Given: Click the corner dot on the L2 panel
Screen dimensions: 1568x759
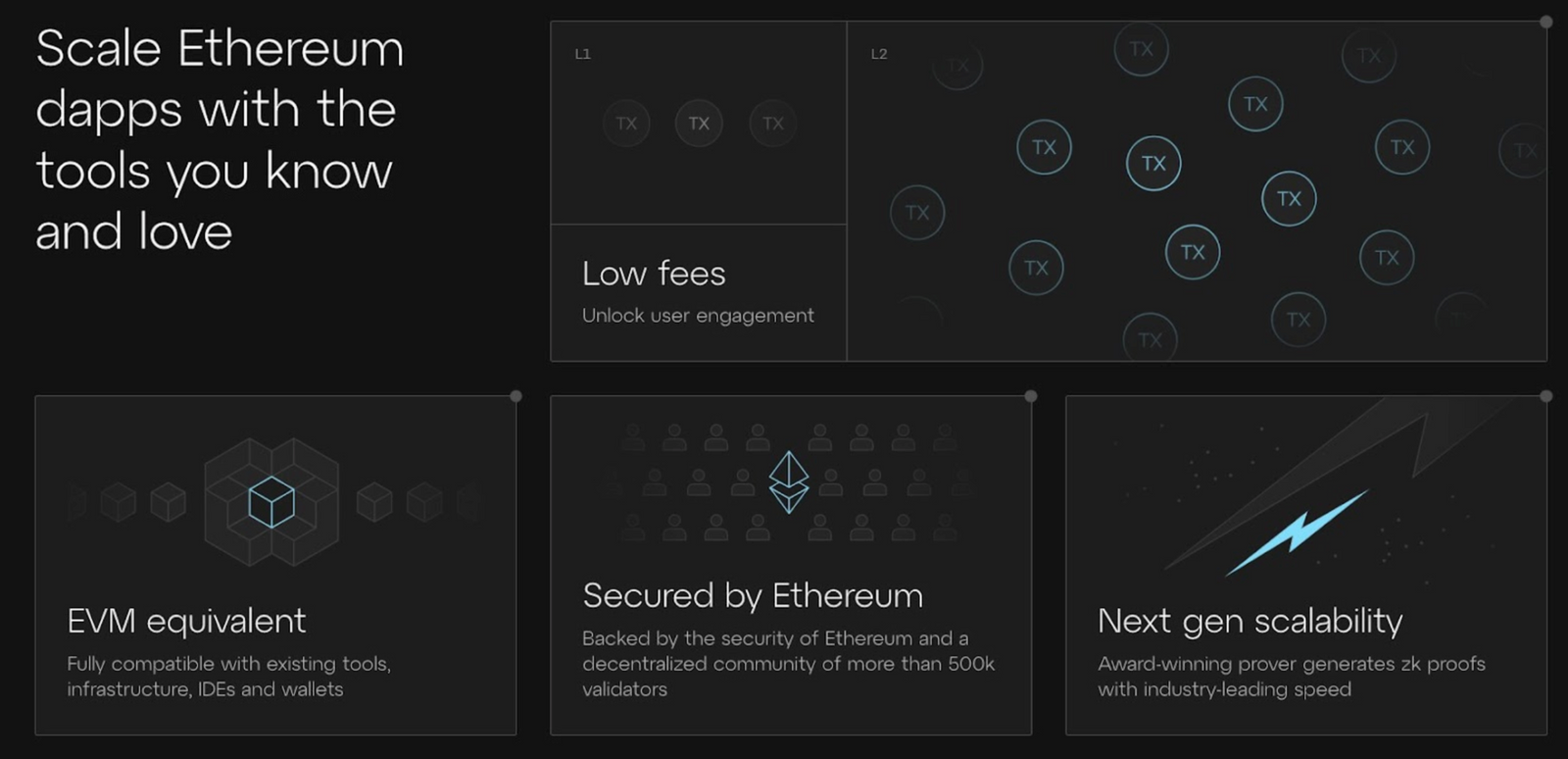Looking at the screenshot, I should (x=1546, y=22).
